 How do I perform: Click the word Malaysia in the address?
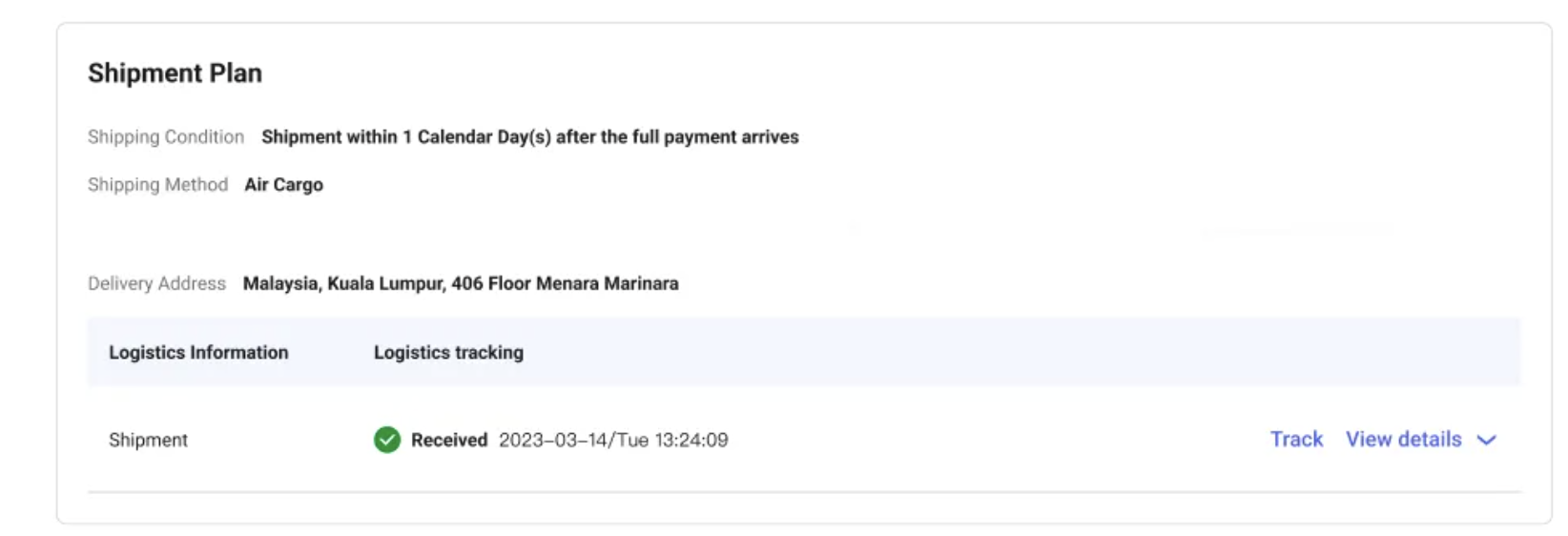coord(280,284)
